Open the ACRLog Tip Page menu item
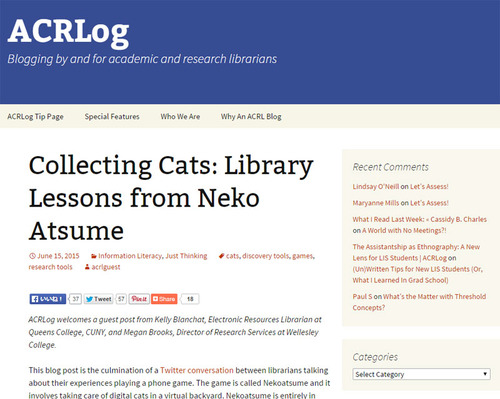Viewport: 500px width, 399px height. [35, 116]
